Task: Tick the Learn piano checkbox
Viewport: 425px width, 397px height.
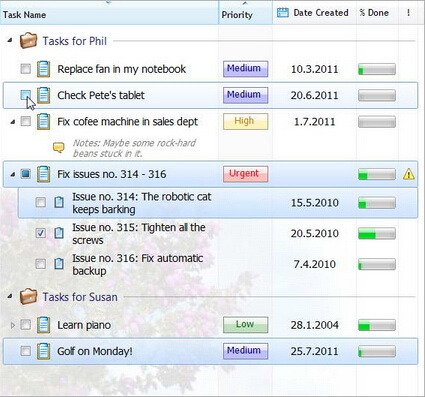Action: 26,325
